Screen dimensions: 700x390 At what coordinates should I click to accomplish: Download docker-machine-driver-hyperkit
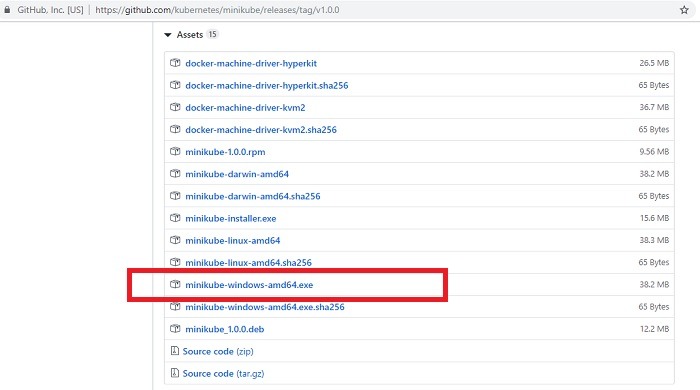[251, 63]
